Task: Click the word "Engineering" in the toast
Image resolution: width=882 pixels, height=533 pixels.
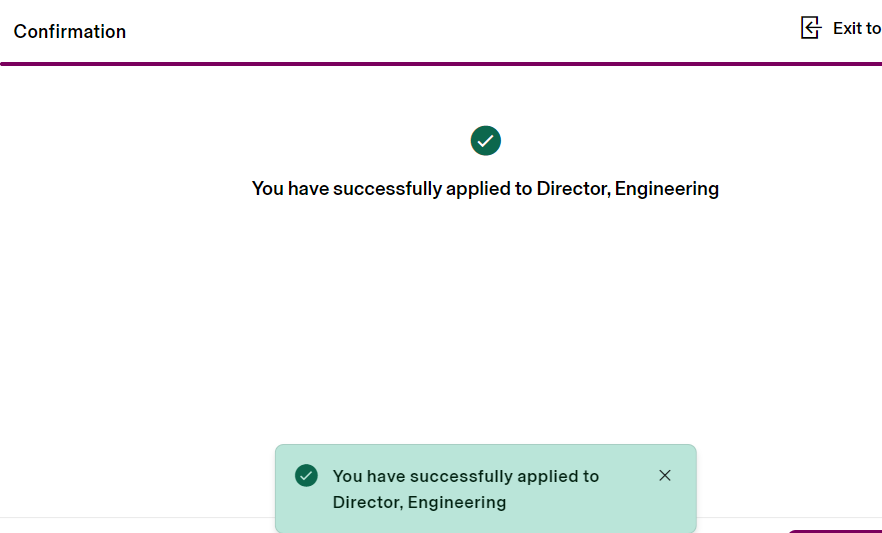Action: (x=457, y=502)
